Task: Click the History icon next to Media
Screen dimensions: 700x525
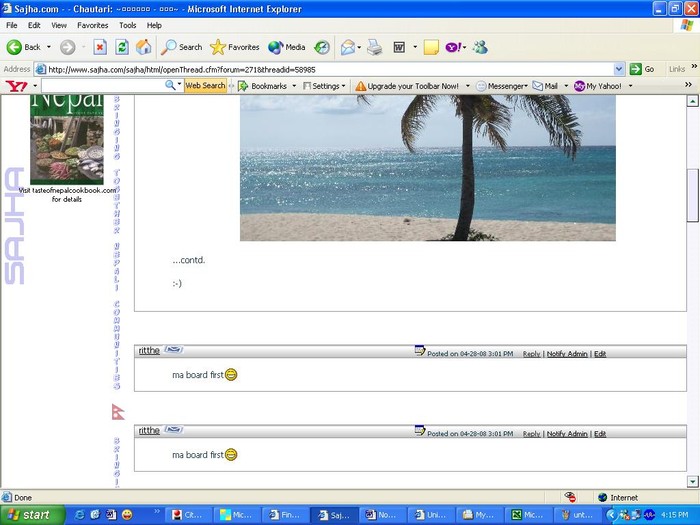Action: click(x=322, y=47)
